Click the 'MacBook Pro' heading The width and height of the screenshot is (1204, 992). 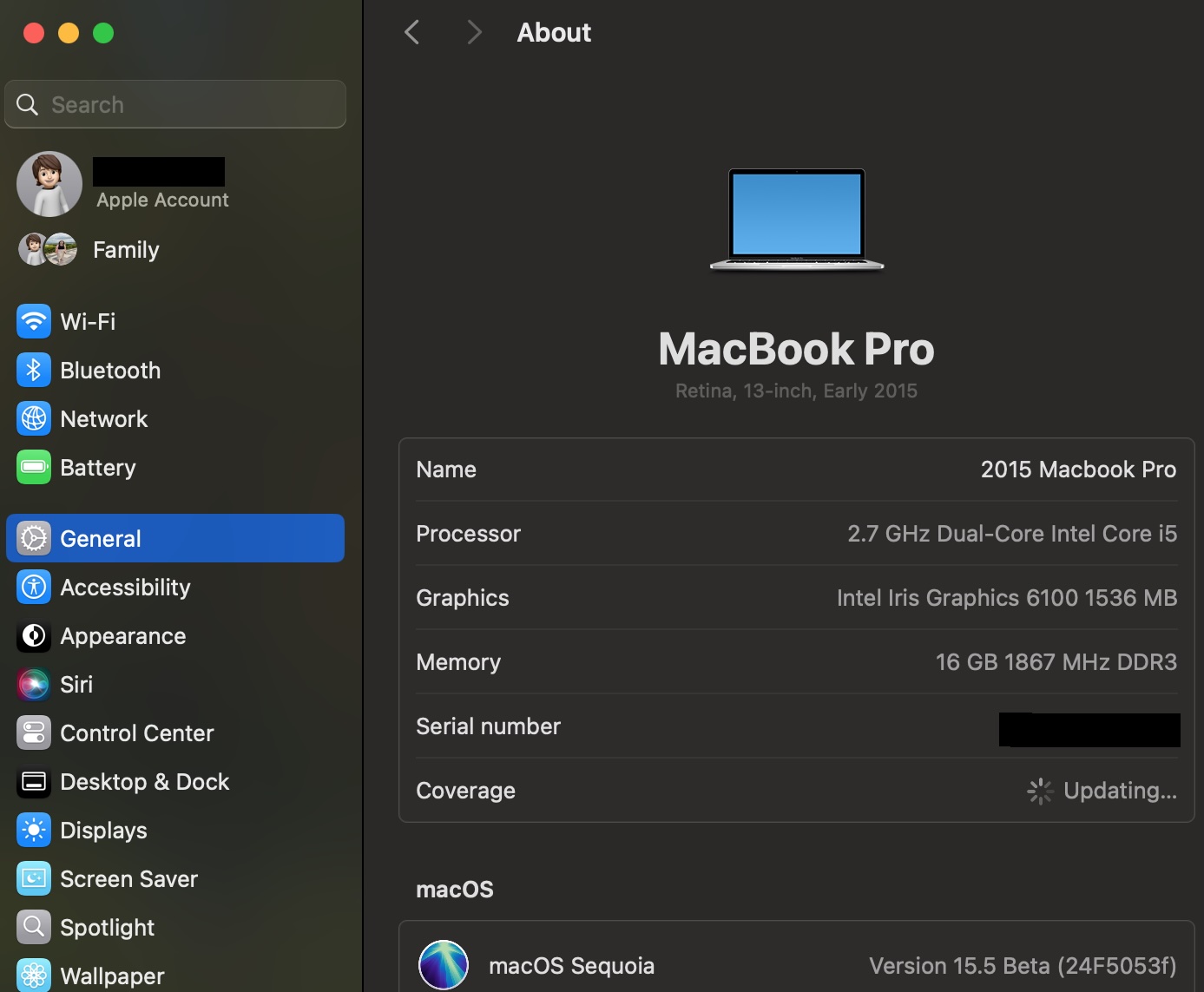tap(796, 349)
